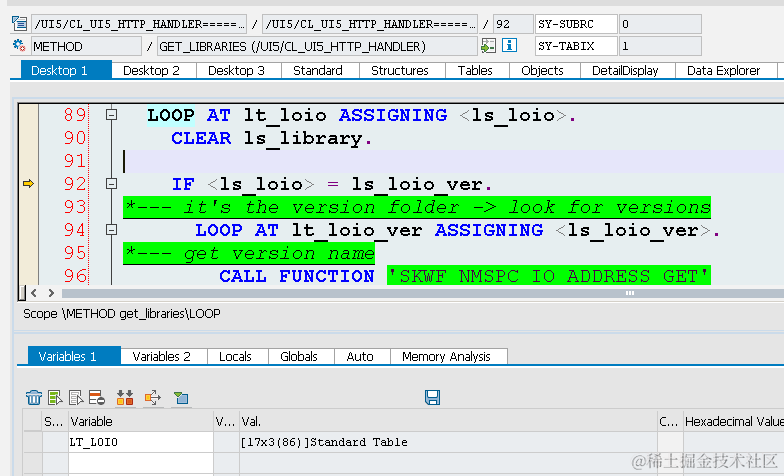784x476 pixels.
Task: Click the SY-TABIX value field showing 1
Action: (660, 46)
